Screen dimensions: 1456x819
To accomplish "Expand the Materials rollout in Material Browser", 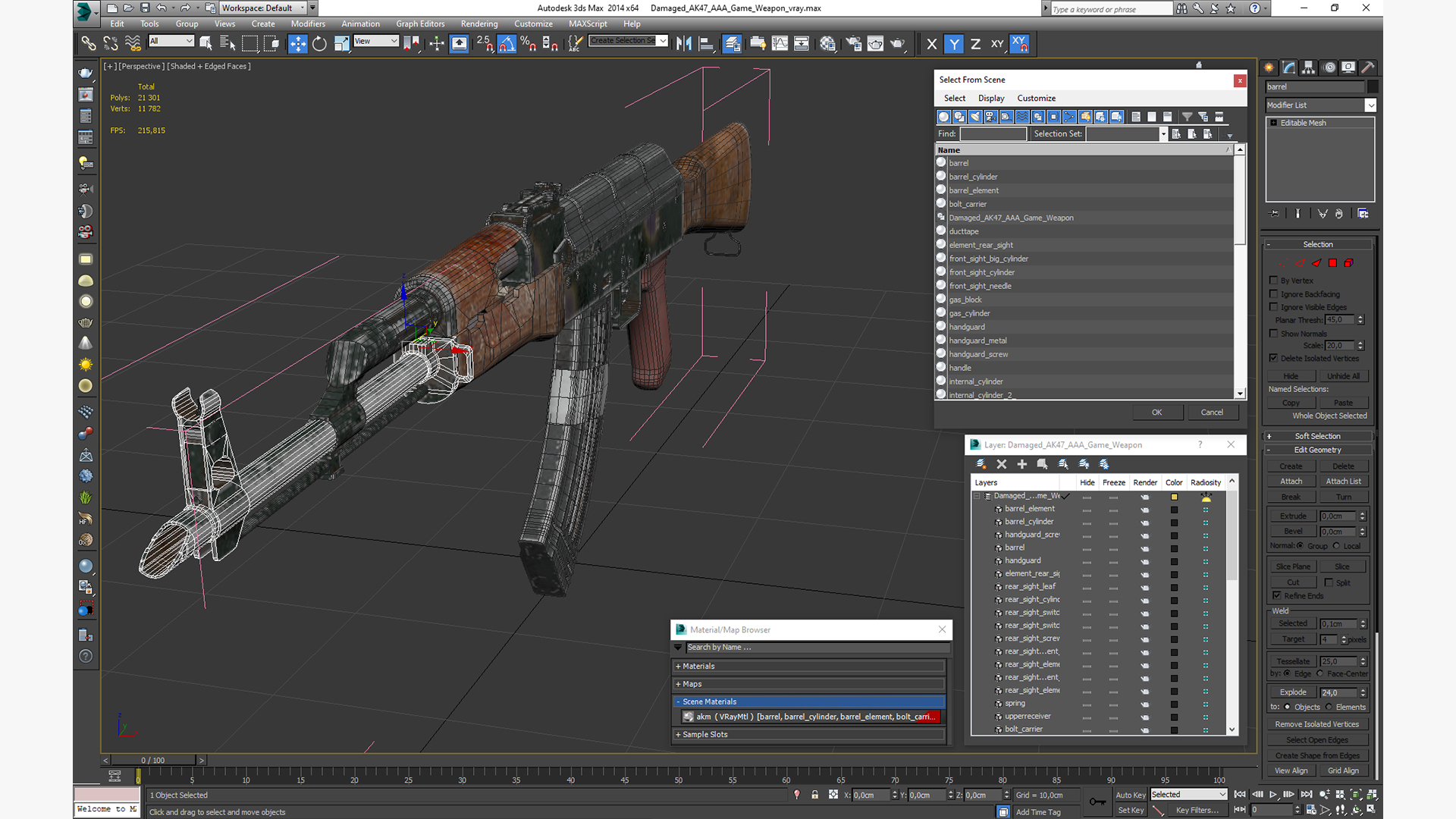I will [x=809, y=666].
